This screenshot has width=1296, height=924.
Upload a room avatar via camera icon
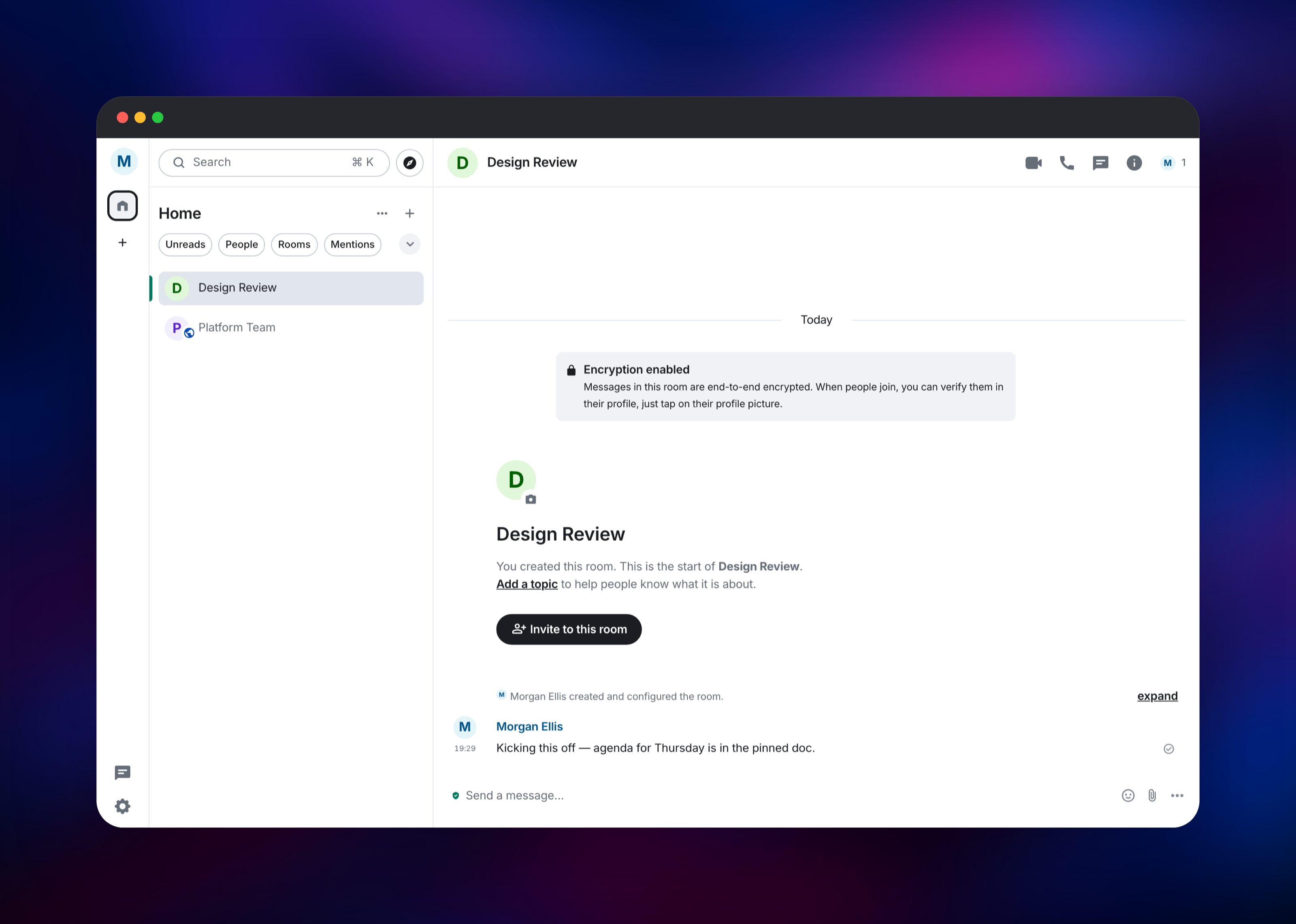pos(531,499)
